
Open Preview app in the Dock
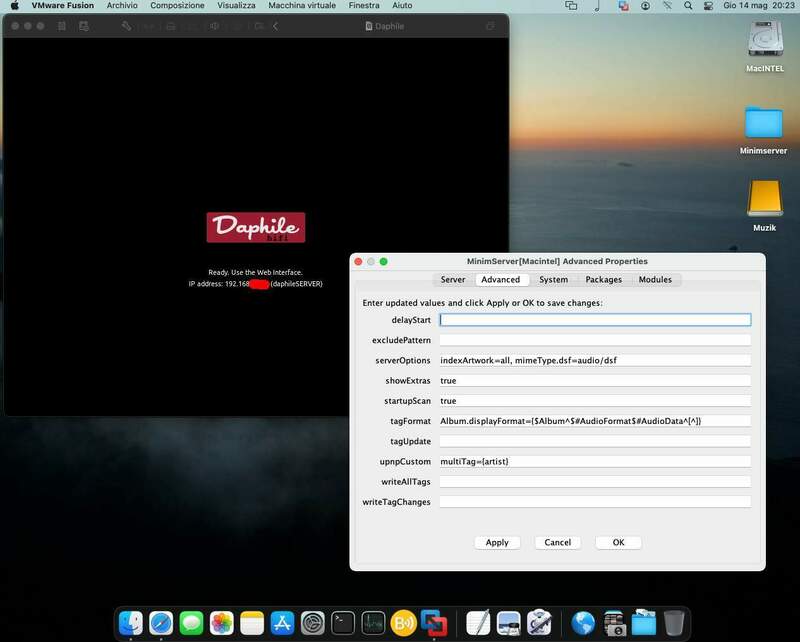tap(509, 623)
